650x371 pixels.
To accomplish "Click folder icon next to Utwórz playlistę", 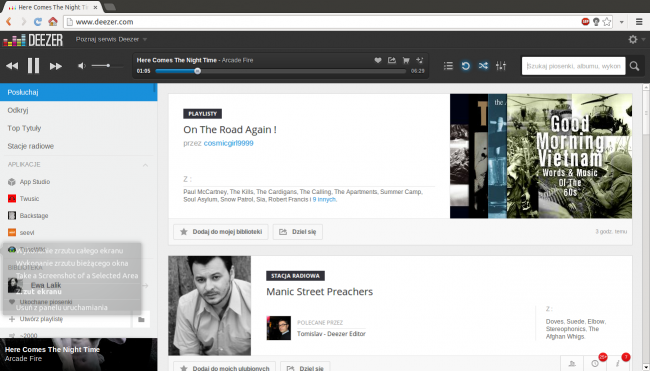I will pos(141,319).
